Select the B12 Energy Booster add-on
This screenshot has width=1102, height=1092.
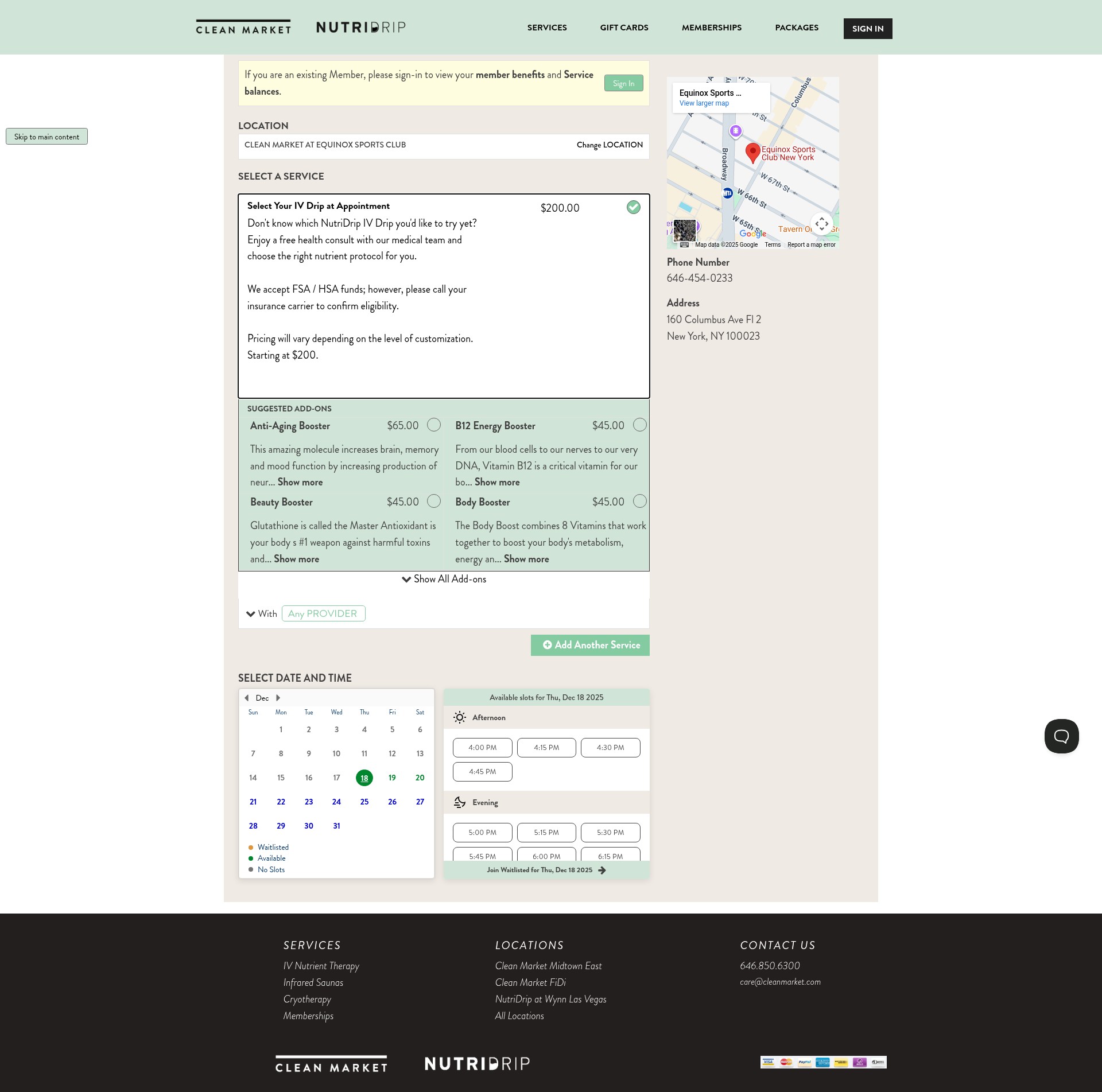pos(639,425)
